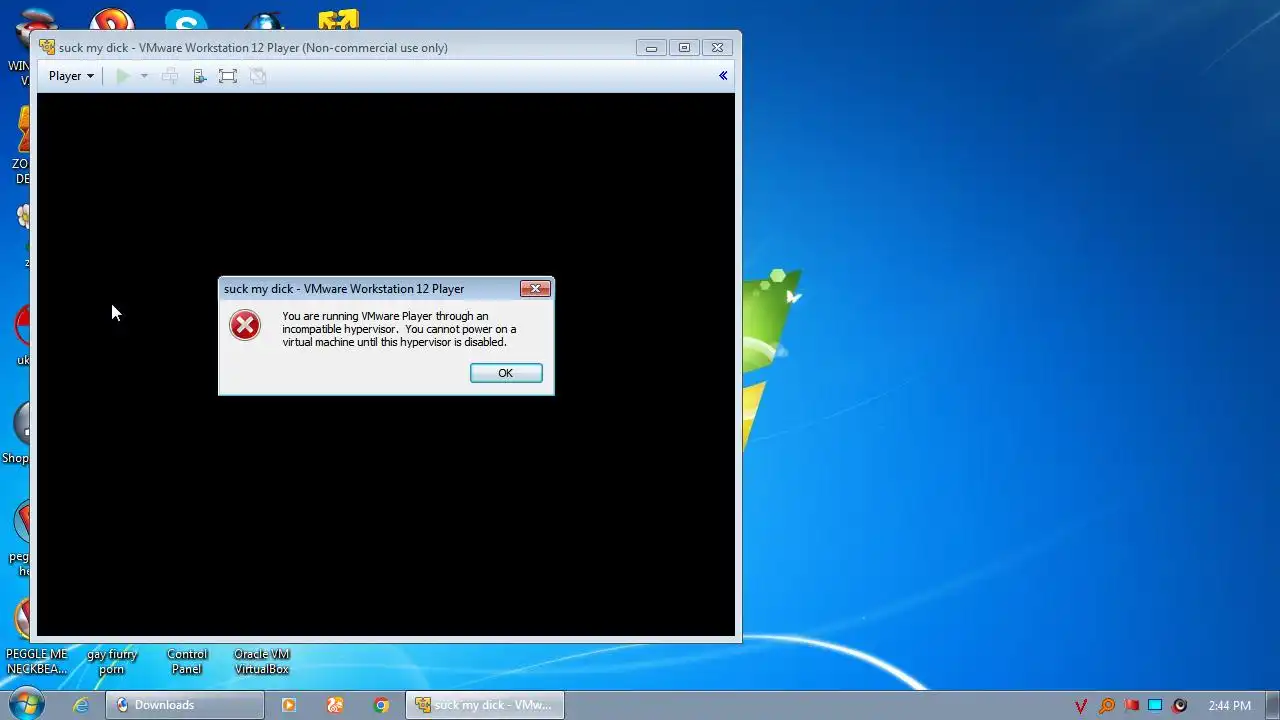This screenshot has height=720, width=1280.
Task: Enter full screen mode via toolbar icon
Action: click(228, 76)
